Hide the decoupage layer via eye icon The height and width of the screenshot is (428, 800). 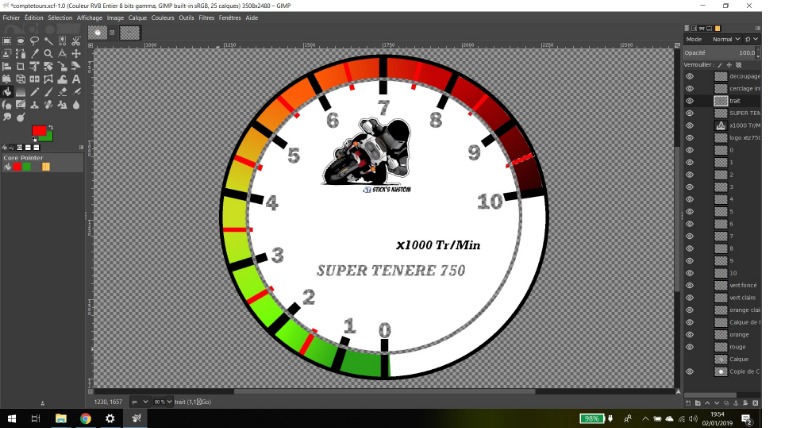click(x=689, y=76)
